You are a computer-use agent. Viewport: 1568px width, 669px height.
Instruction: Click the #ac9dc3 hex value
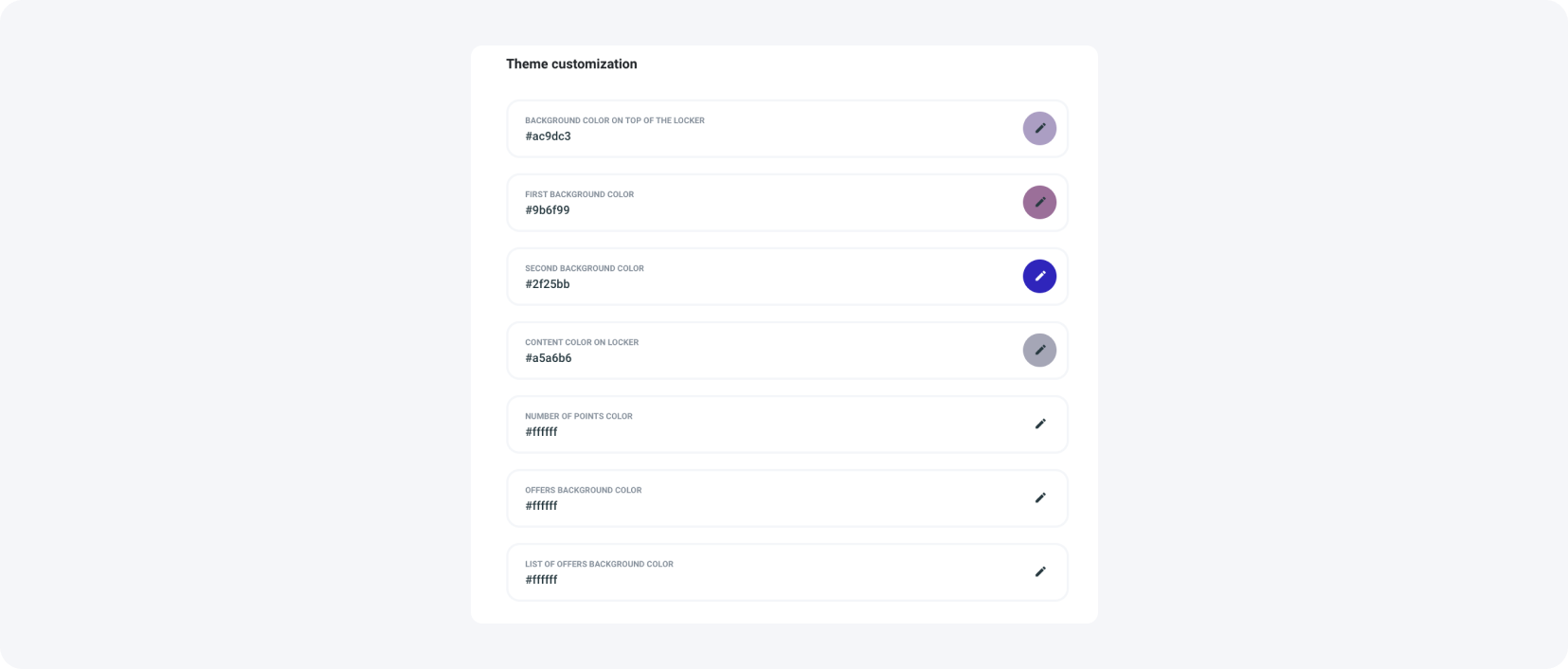(x=549, y=136)
